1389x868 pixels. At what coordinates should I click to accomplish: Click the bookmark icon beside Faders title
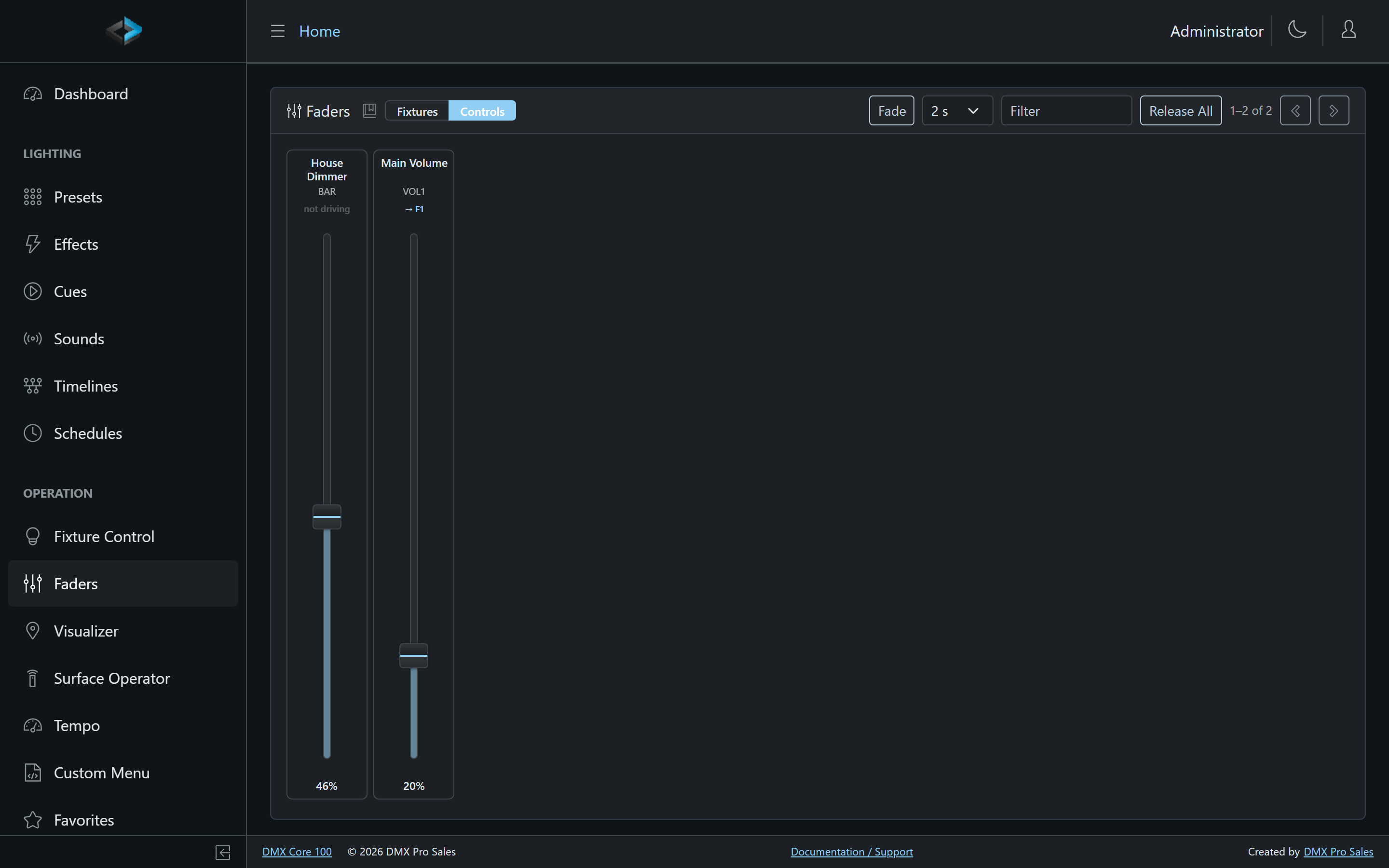369,111
